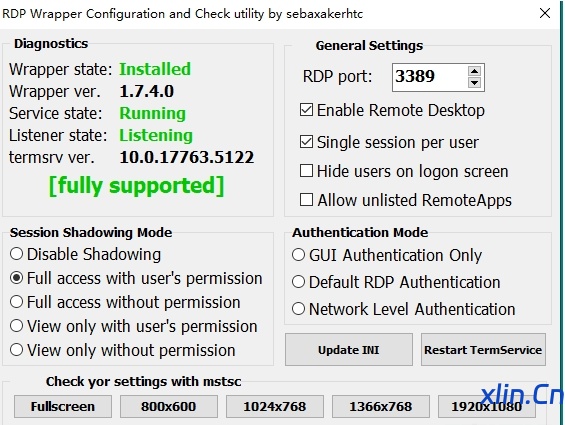Screen dimensions: 565x425
Task: Choose Default RDP Authentication
Action: click(x=298, y=282)
